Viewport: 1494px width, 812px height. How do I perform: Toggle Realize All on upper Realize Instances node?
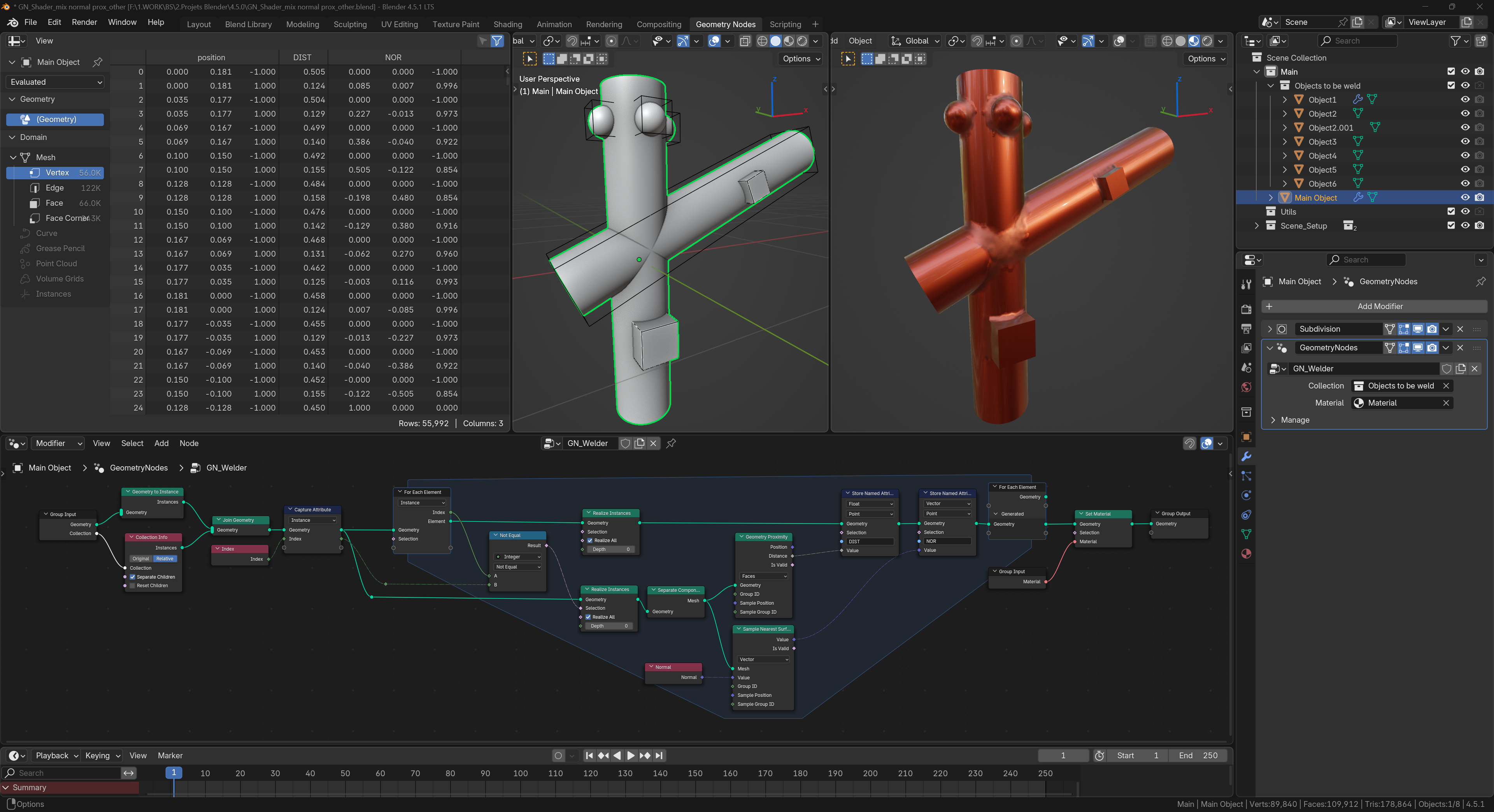pos(590,540)
